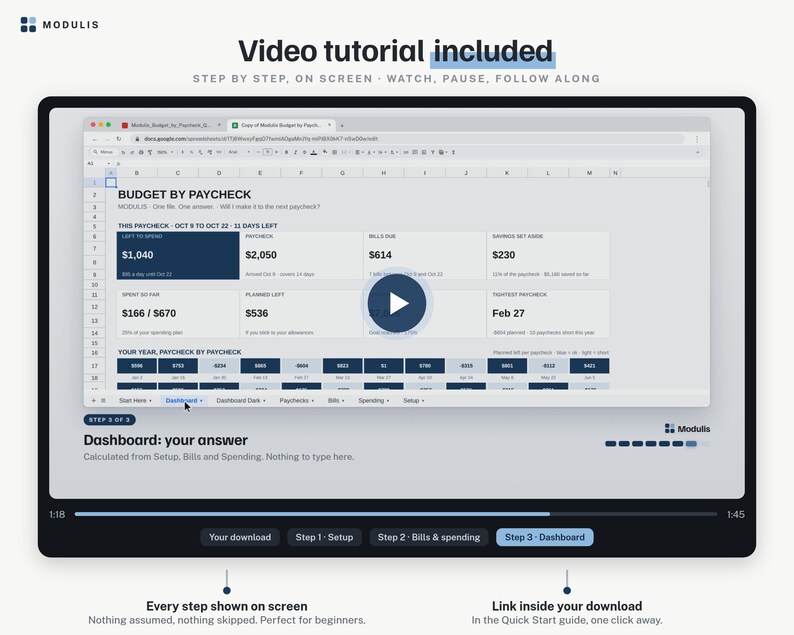
Task: Open vertical align dropdown
Action: (x=370, y=152)
